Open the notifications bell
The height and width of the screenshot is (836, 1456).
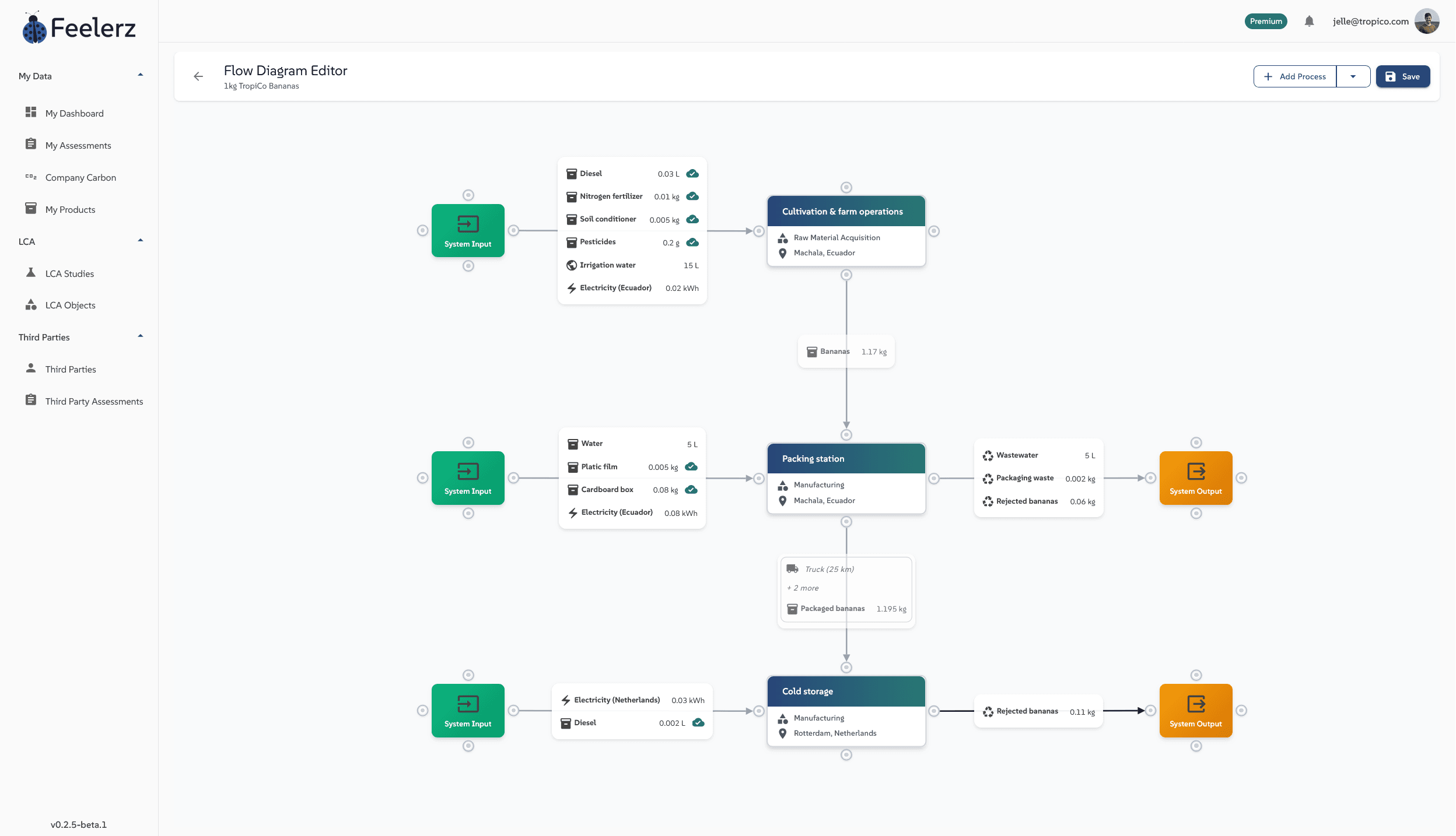(x=1309, y=22)
